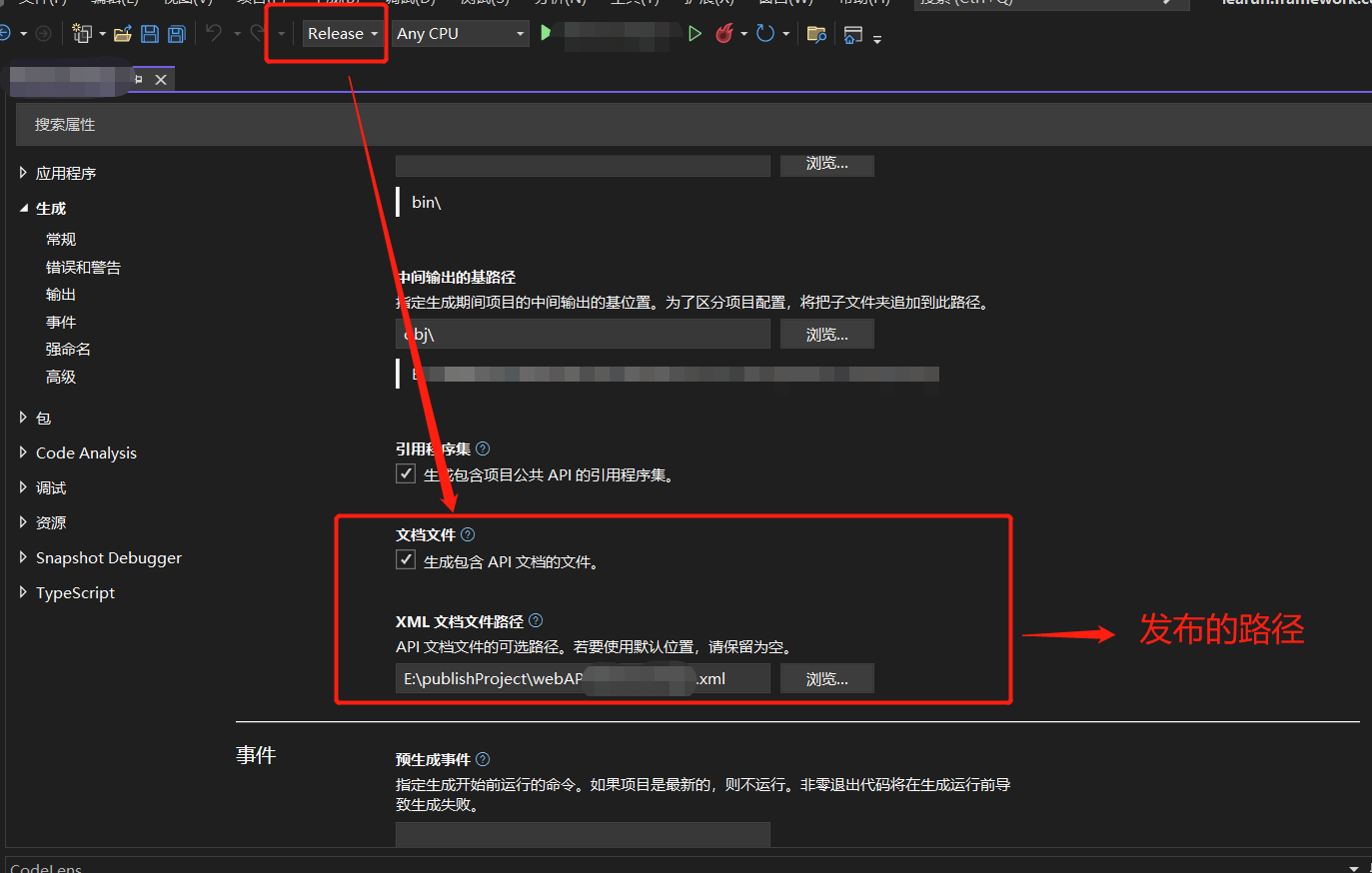This screenshot has width=1372, height=873.
Task: Click the open file folder icon
Action: (123, 34)
